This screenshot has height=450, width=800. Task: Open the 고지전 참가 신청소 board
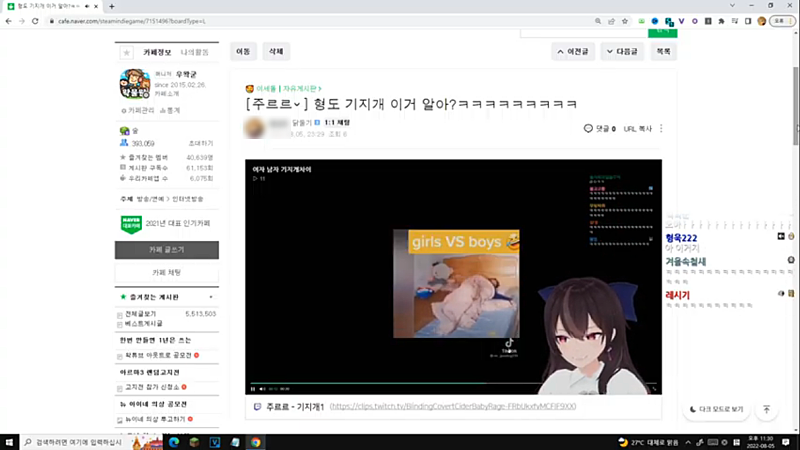pos(152,387)
